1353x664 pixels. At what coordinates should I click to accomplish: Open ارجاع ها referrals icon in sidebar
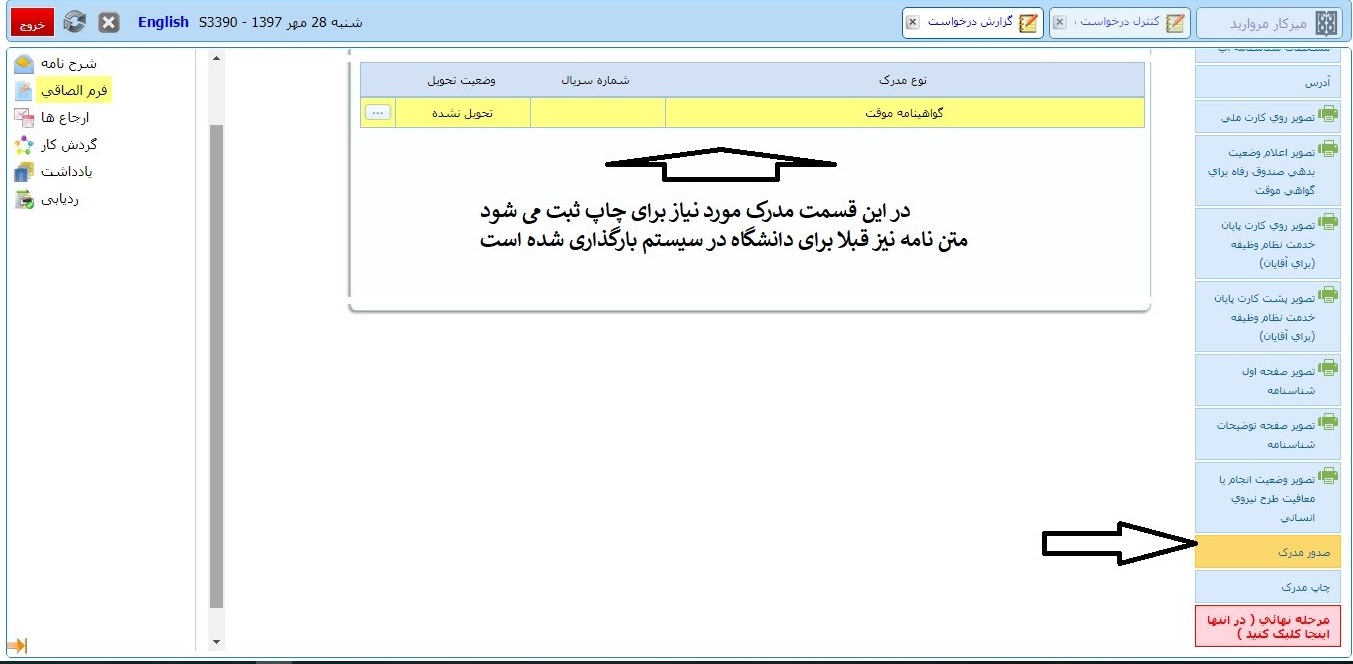point(24,118)
